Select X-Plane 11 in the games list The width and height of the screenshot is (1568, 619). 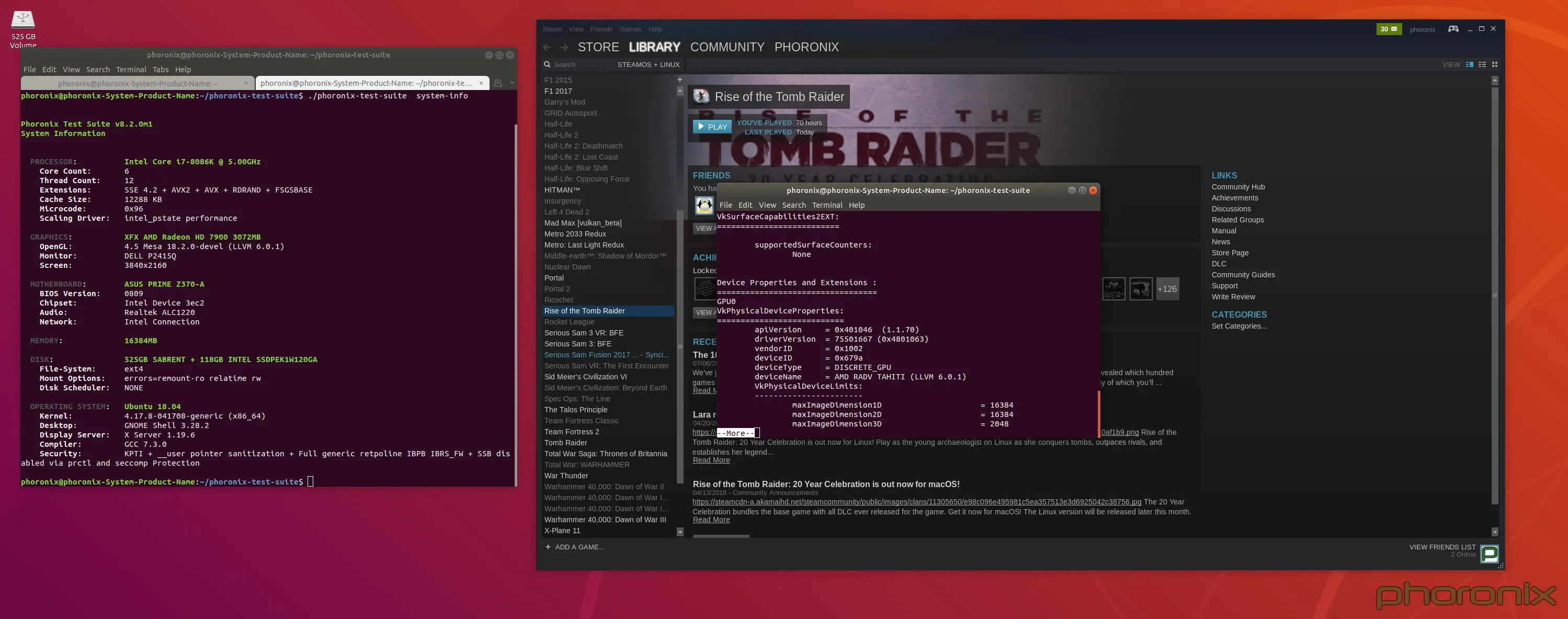click(x=562, y=530)
